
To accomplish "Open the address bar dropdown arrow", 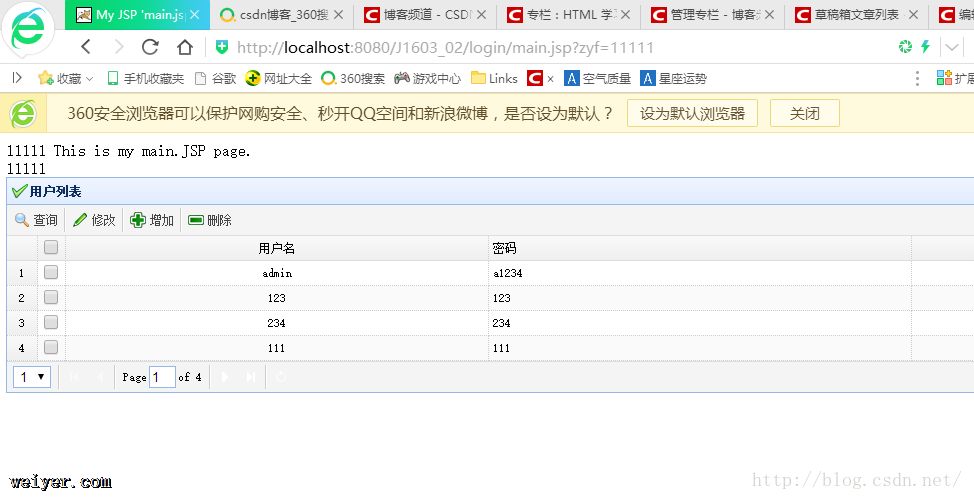I will click(x=952, y=47).
